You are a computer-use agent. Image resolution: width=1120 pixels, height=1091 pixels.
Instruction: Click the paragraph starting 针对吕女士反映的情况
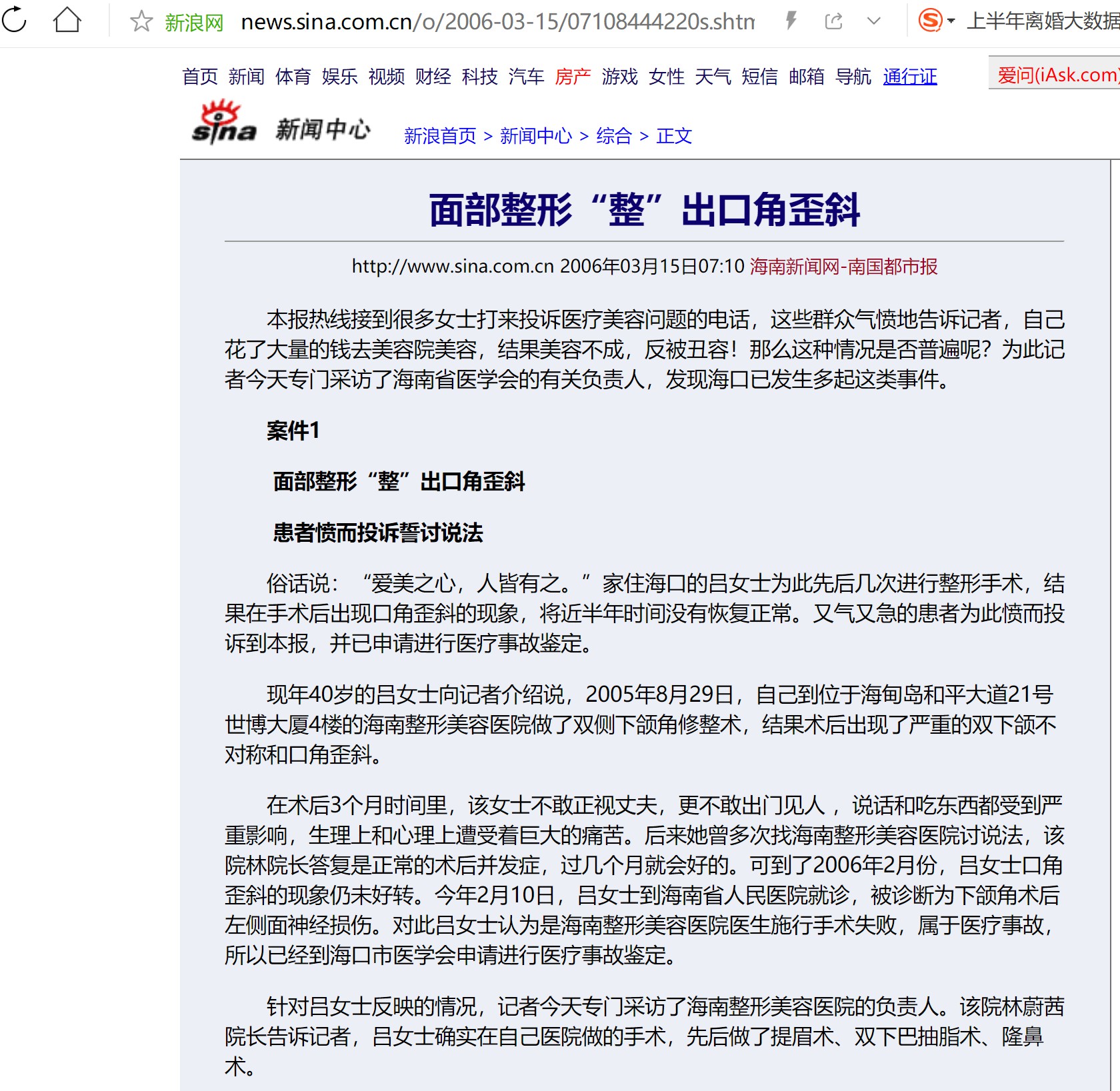645,1036
